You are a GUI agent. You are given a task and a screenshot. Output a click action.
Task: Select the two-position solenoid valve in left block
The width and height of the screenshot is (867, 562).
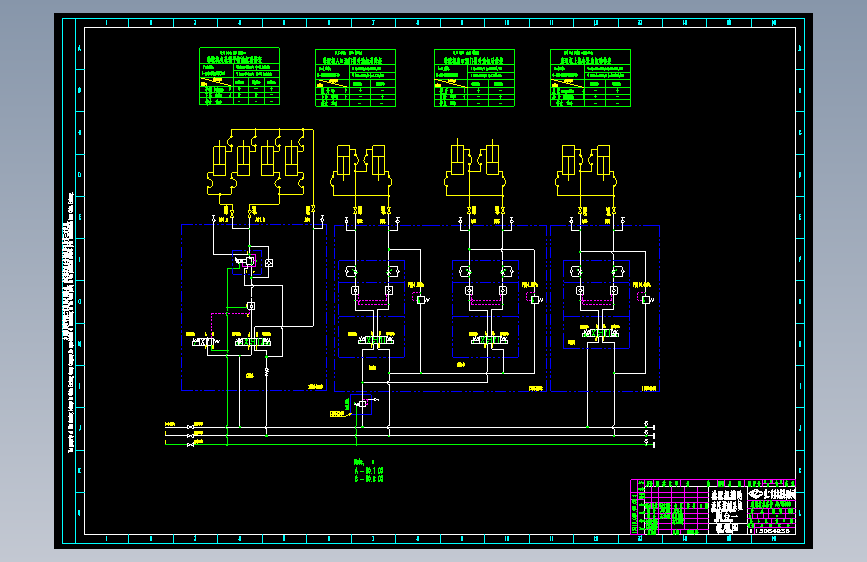pos(206,342)
